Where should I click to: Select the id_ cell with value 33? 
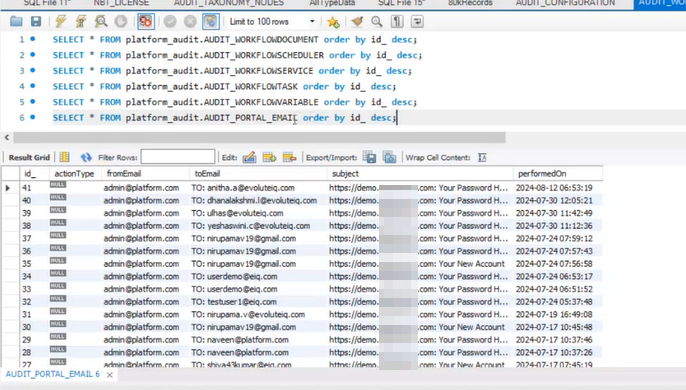point(35,289)
